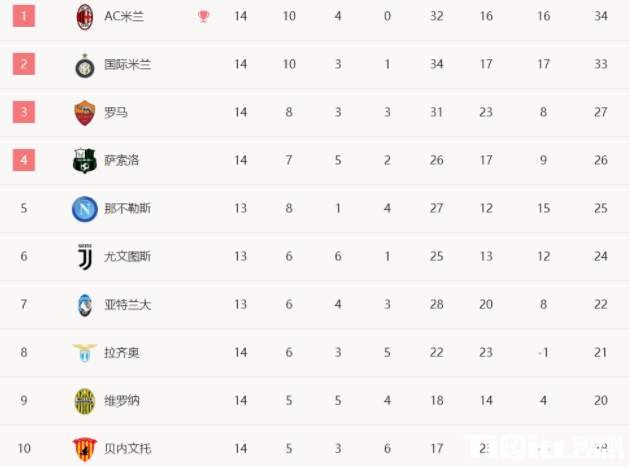
Task: Click the Lazio club crest
Action: [85, 352]
